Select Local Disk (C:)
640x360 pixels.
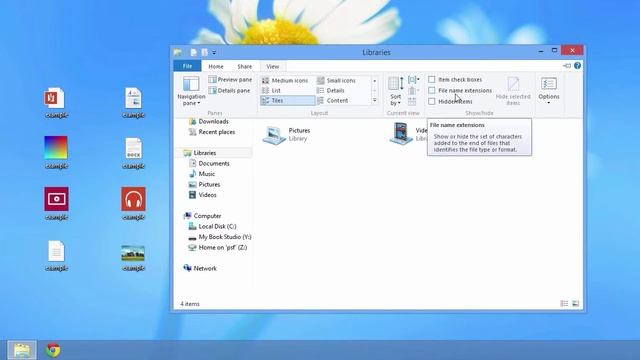pos(212,227)
